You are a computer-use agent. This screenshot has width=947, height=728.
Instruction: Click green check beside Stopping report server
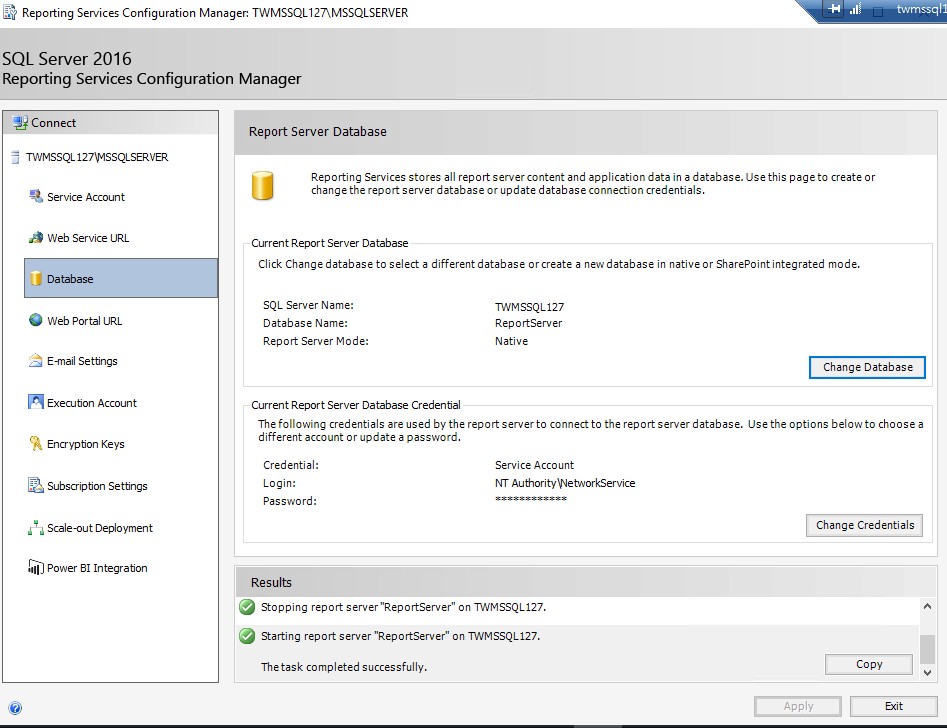coord(247,607)
